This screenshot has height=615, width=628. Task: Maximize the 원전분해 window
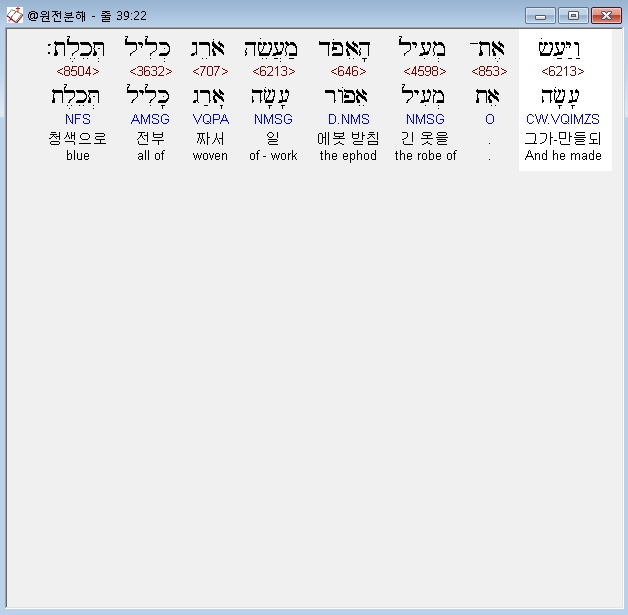pos(573,16)
